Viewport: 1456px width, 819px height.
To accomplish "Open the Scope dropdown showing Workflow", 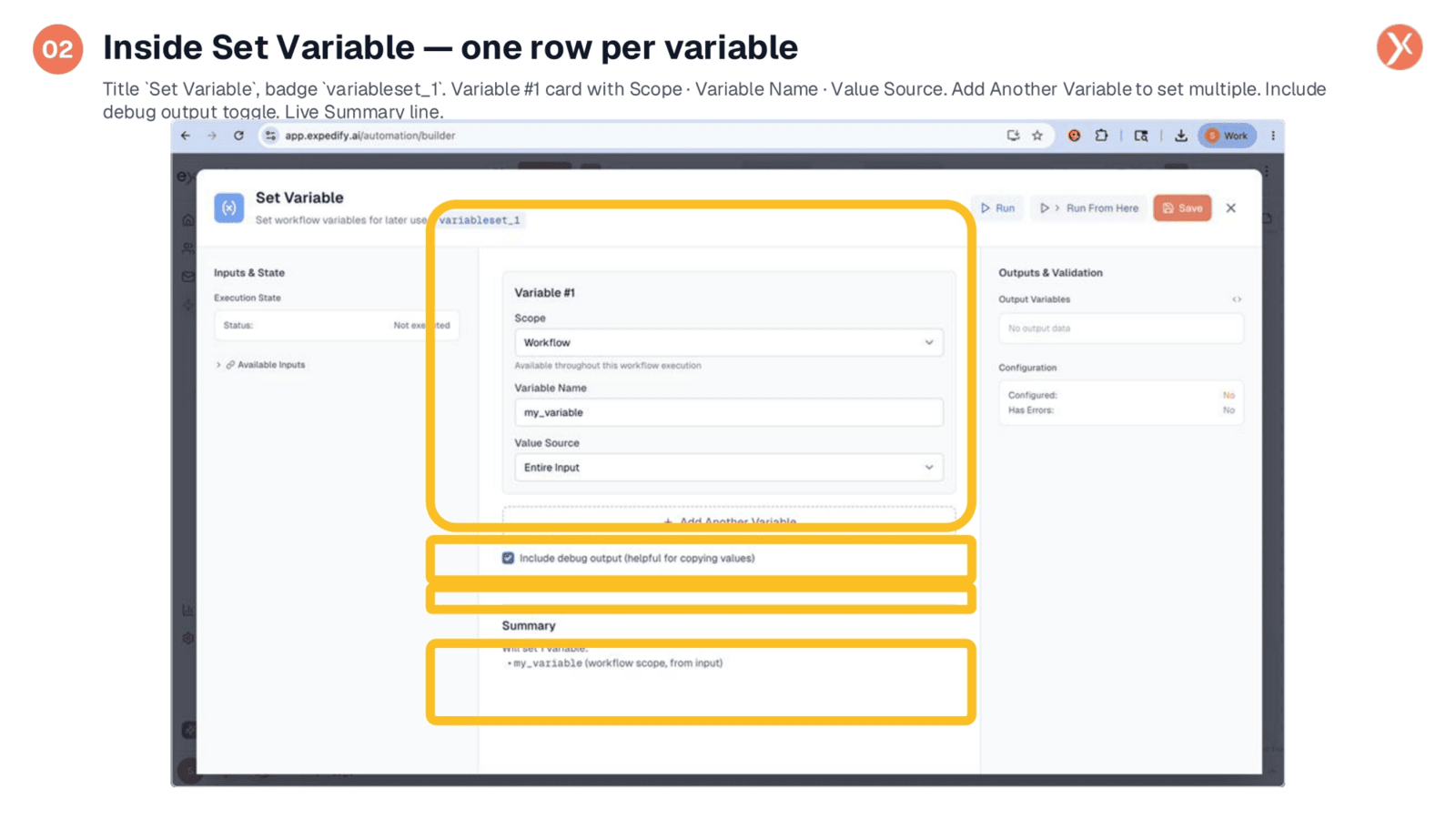I will click(x=728, y=342).
